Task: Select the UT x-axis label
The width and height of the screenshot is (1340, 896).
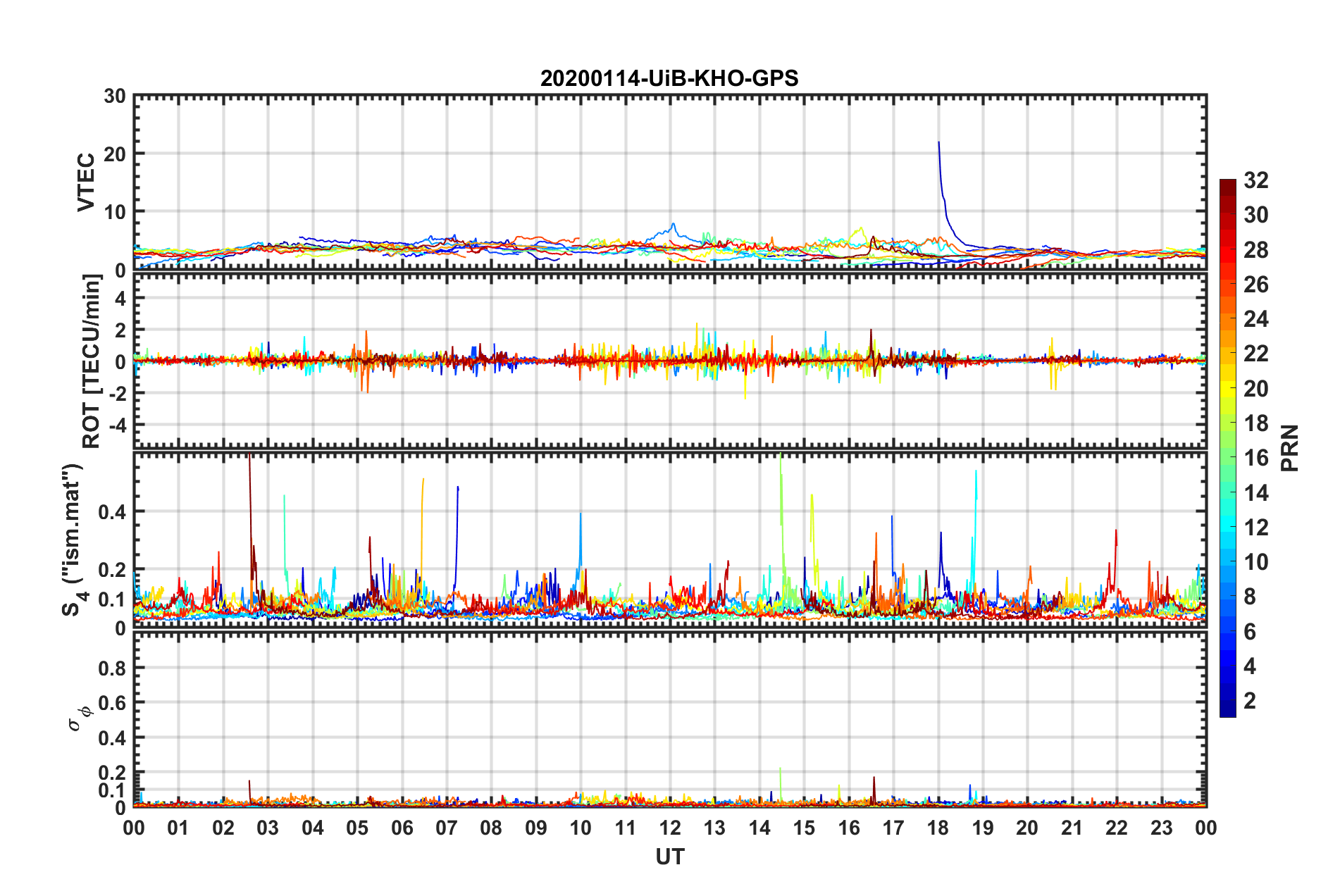Action: (x=669, y=857)
